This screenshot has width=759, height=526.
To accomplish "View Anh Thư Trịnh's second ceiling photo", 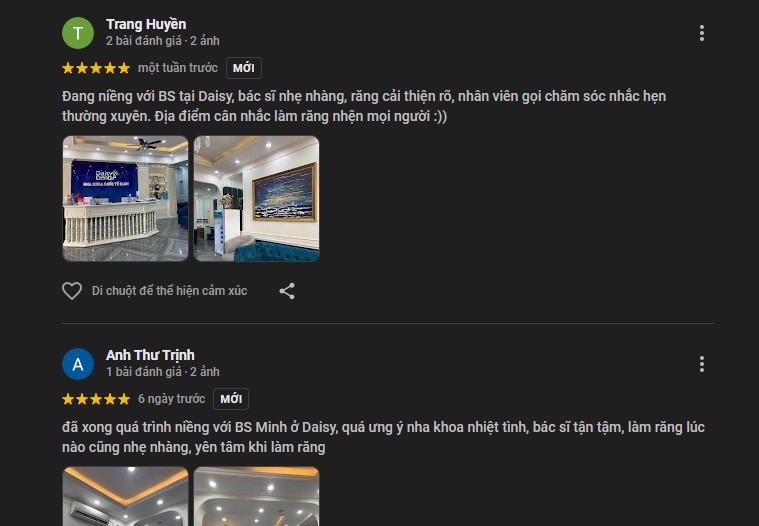I will [257, 496].
